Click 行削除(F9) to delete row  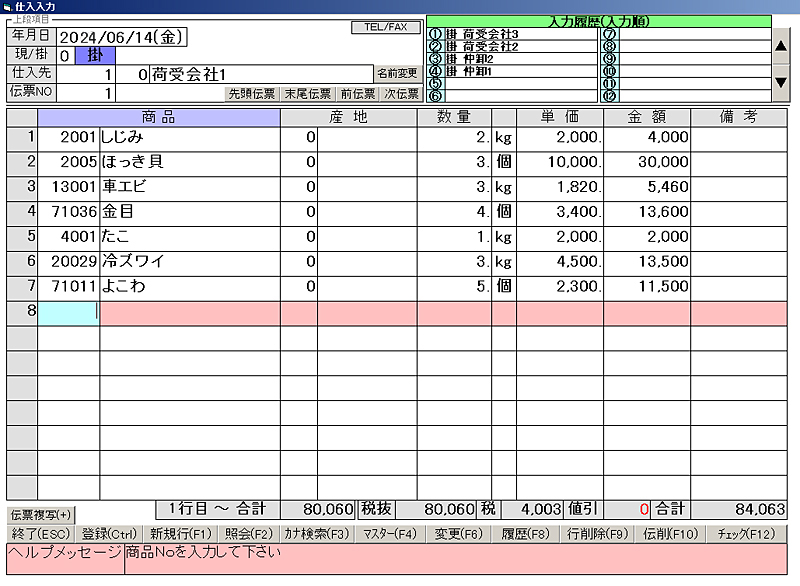pos(596,534)
